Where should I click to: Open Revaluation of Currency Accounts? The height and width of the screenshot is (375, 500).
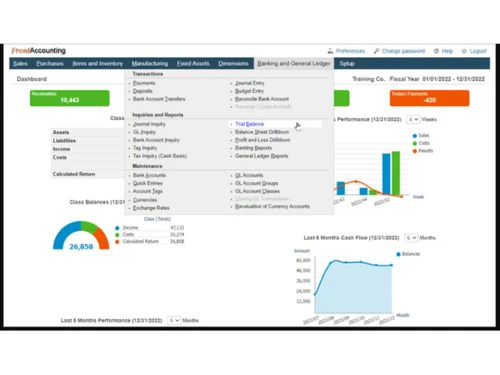coord(272,207)
